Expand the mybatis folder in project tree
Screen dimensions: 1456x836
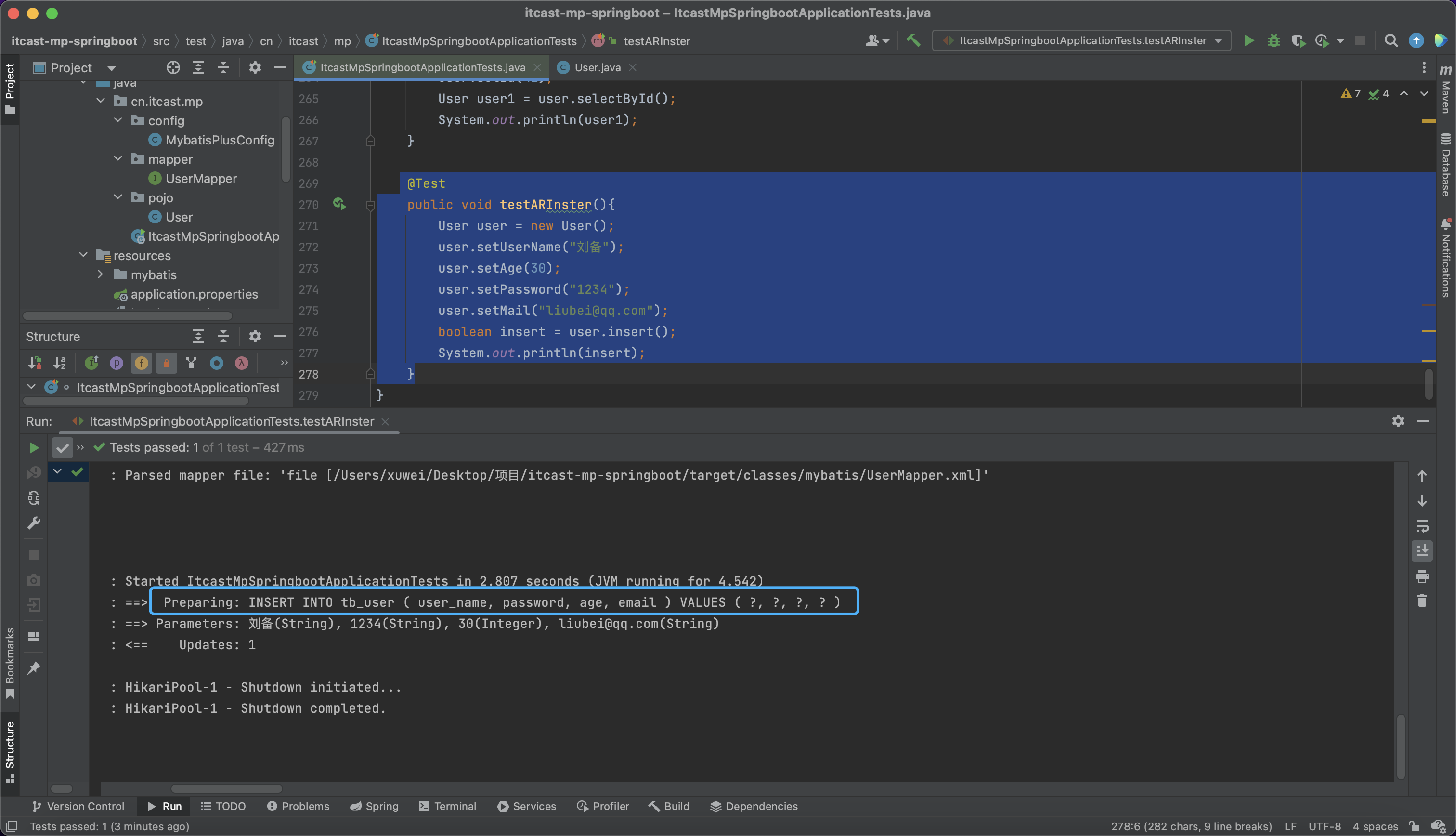[x=101, y=275]
